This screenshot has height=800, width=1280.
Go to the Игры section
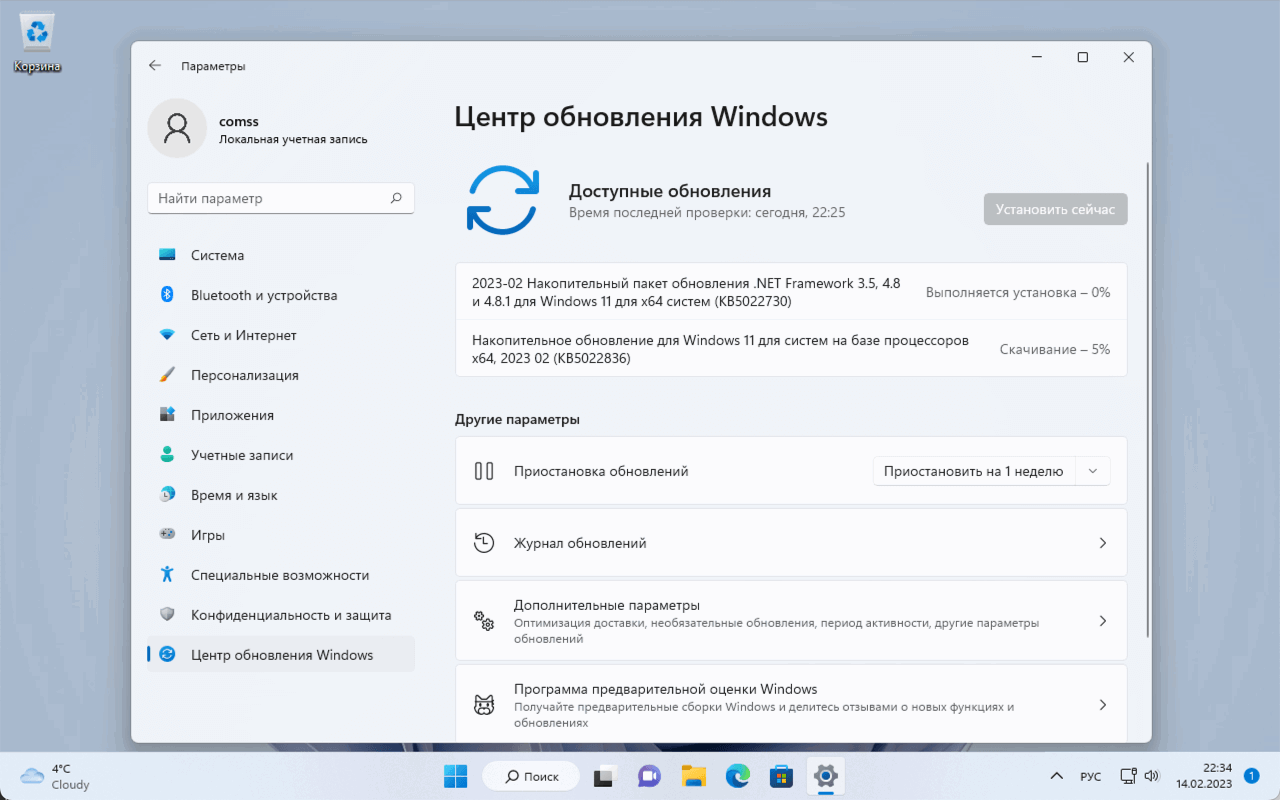click(281, 535)
